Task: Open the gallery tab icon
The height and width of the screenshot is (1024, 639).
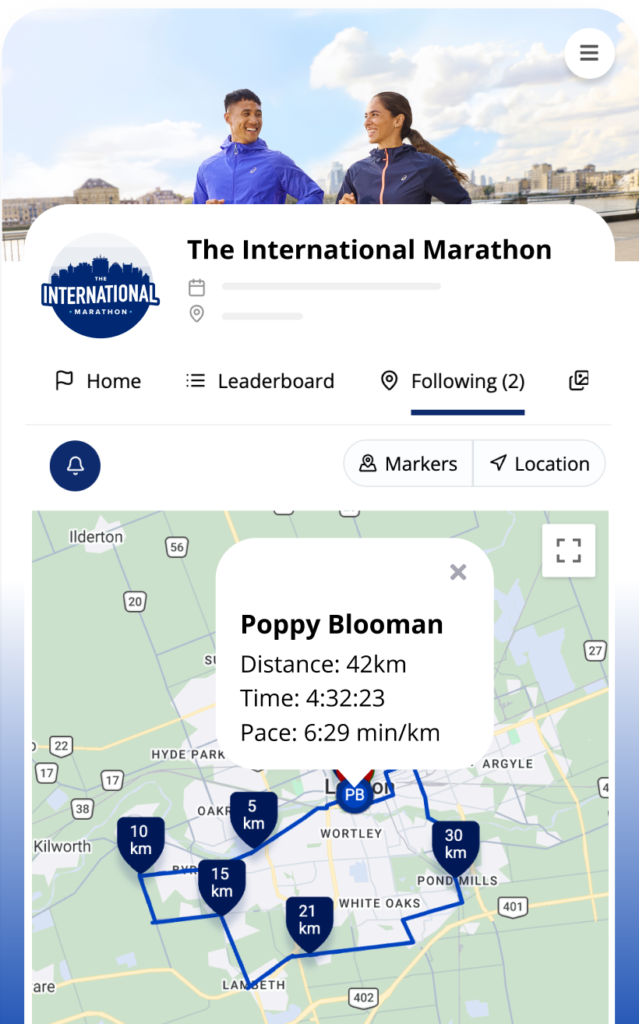Action: 579,381
